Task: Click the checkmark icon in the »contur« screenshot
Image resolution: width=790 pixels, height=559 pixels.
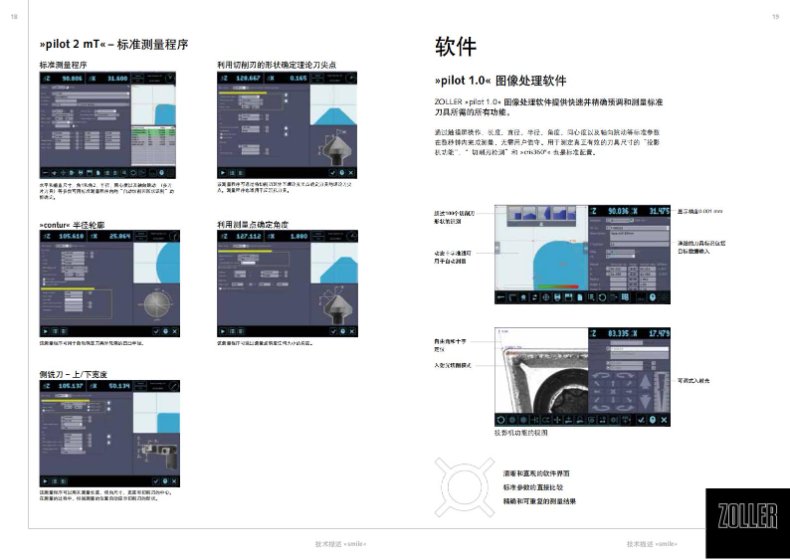Action: pyautogui.click(x=158, y=330)
